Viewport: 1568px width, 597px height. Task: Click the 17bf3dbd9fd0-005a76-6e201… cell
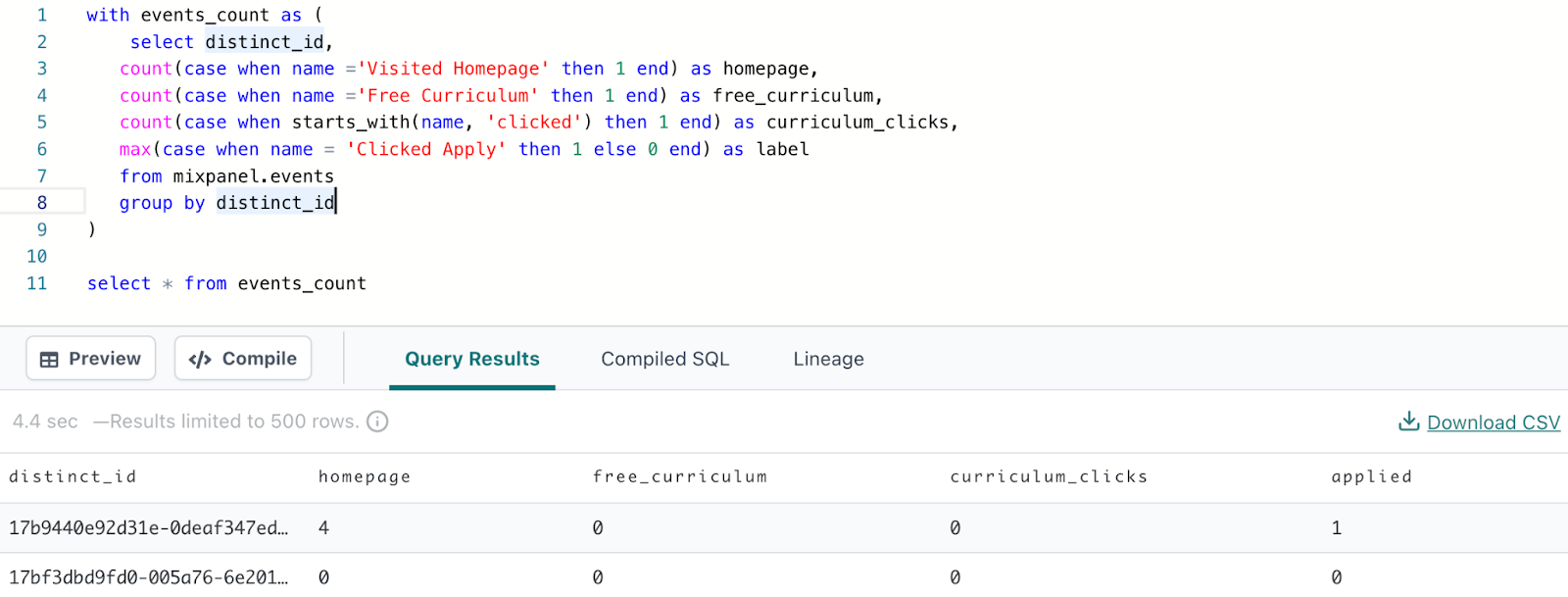(149, 577)
